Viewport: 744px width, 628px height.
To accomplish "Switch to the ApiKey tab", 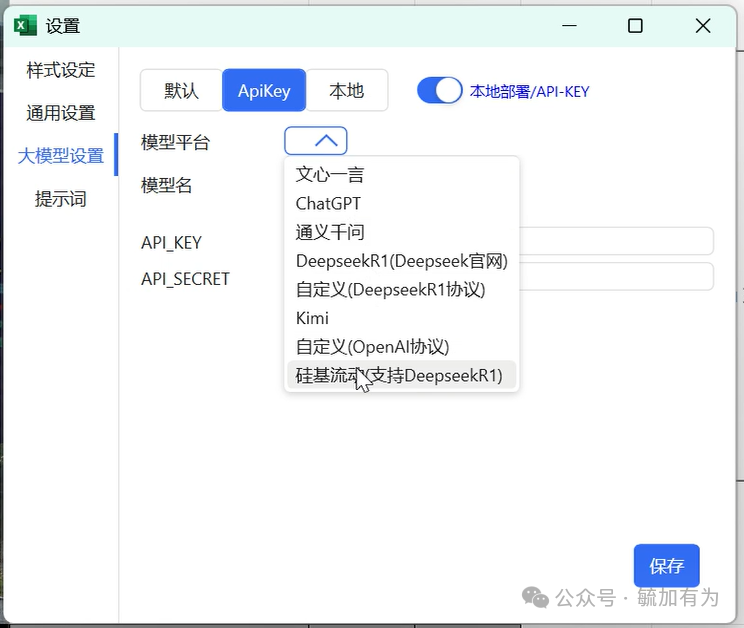I will coord(264,90).
